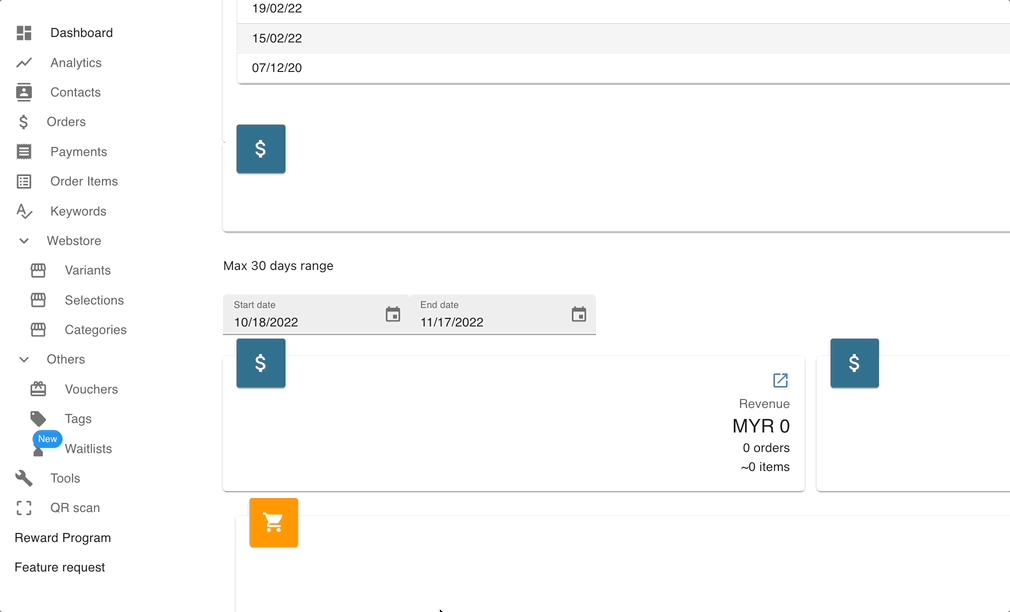1010x612 pixels.
Task: Open the Reward Program link
Action: [62, 538]
